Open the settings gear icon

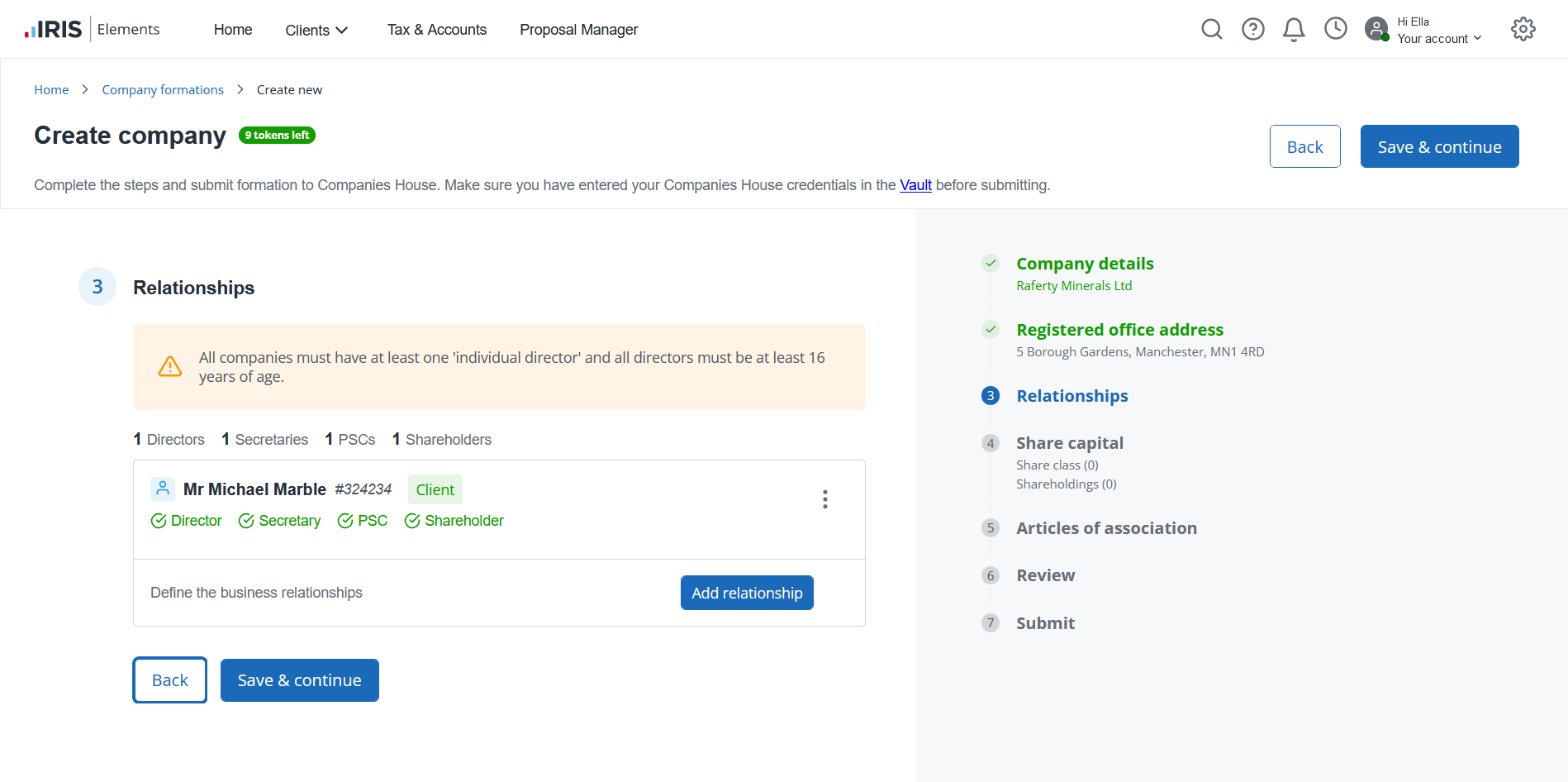(x=1523, y=30)
